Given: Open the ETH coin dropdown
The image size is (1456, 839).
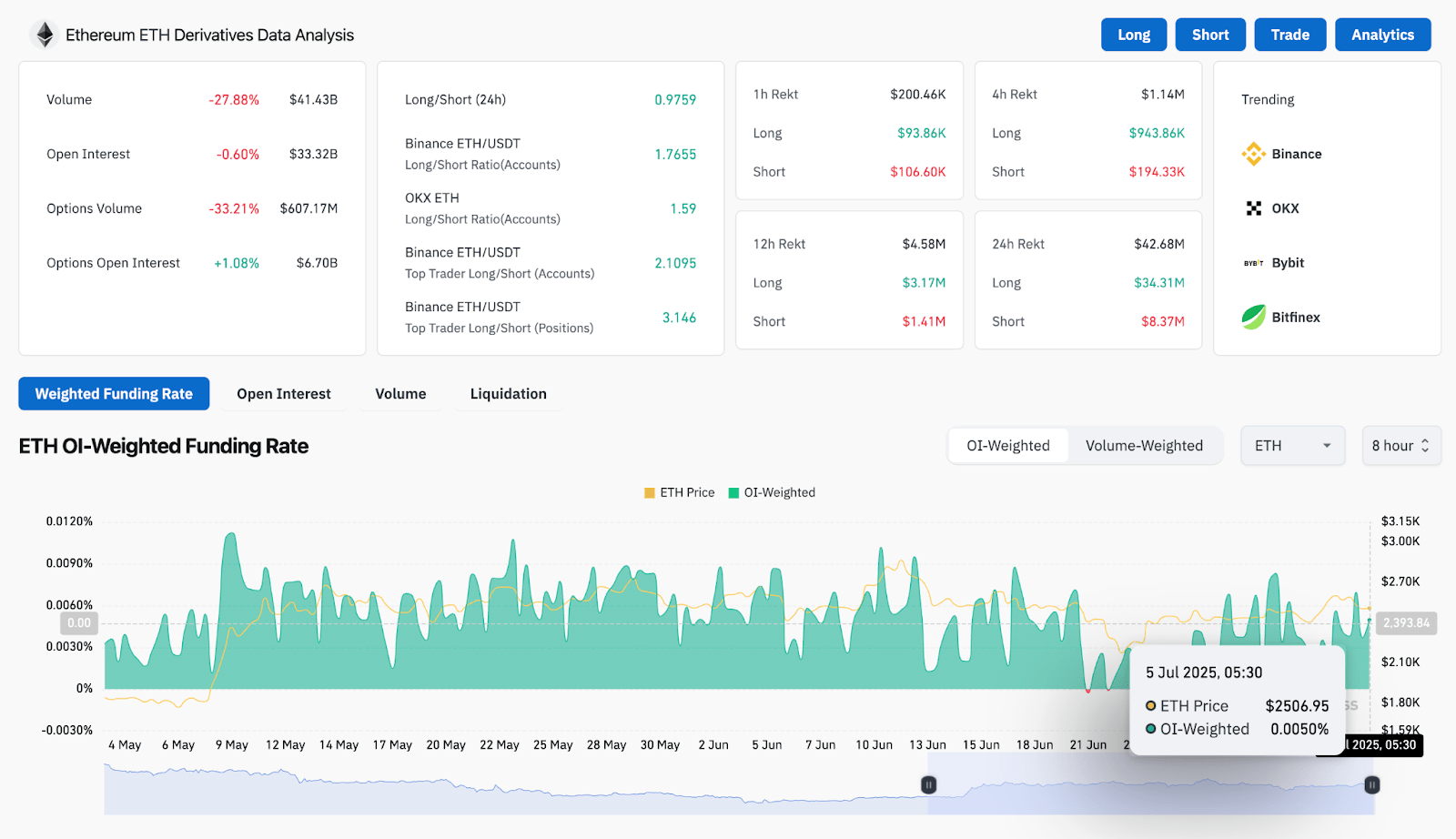Looking at the screenshot, I should click(x=1292, y=446).
